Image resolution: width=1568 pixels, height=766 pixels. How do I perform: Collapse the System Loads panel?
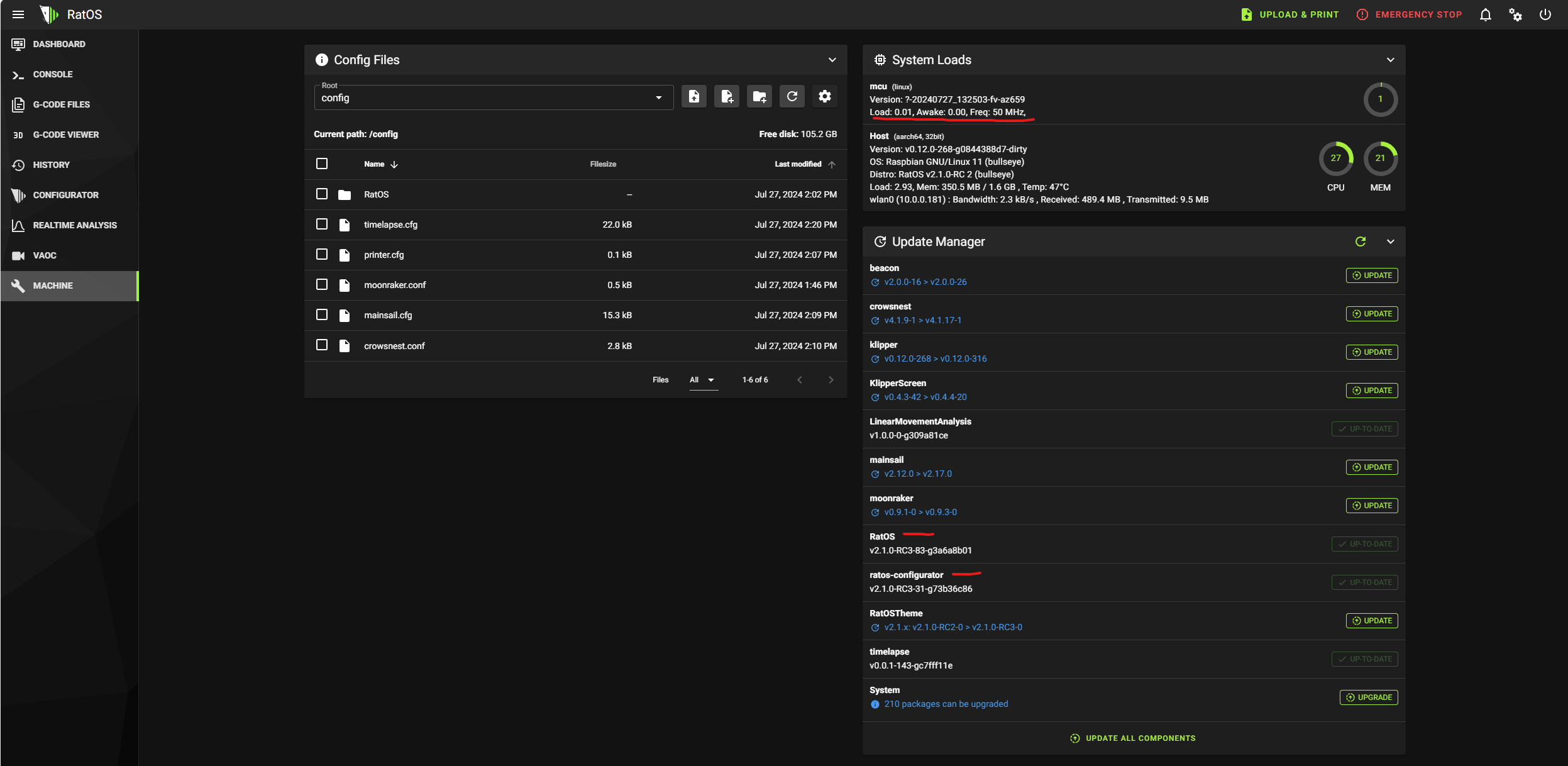[1390, 60]
